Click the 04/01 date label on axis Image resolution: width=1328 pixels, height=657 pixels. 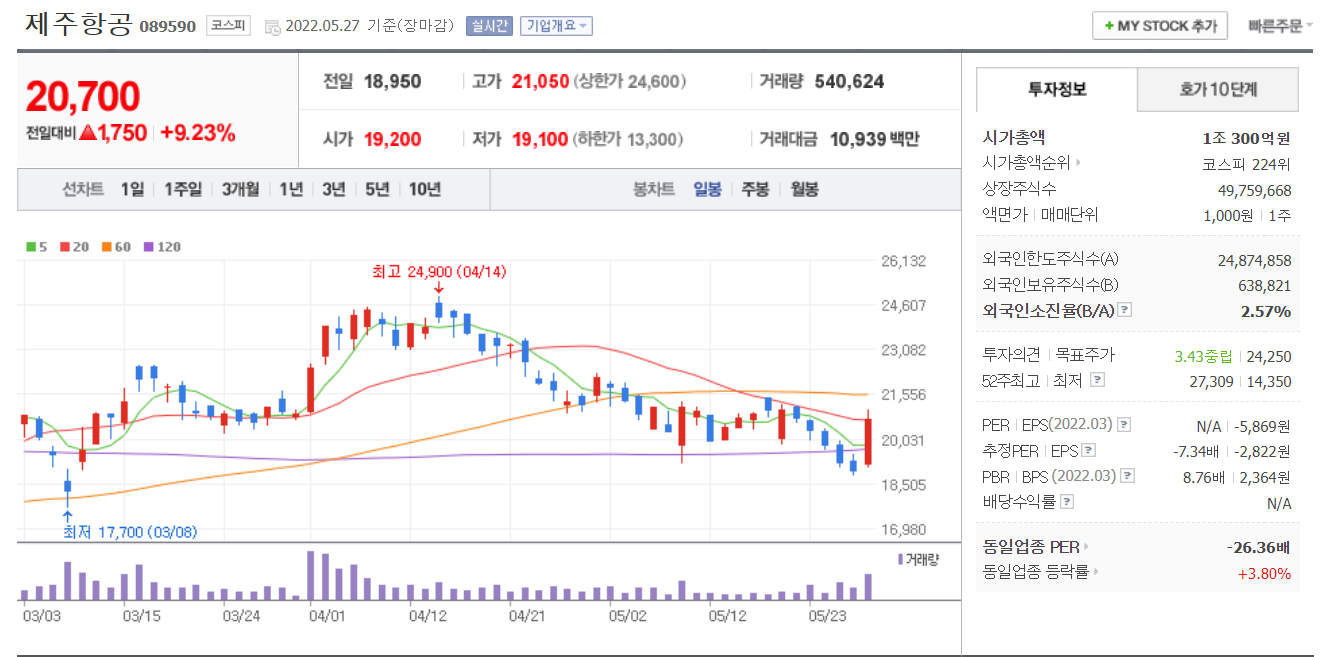point(328,617)
